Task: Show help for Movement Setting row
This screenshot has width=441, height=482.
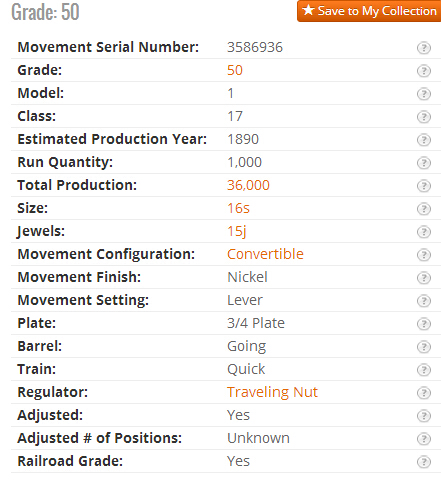Action: point(424,301)
